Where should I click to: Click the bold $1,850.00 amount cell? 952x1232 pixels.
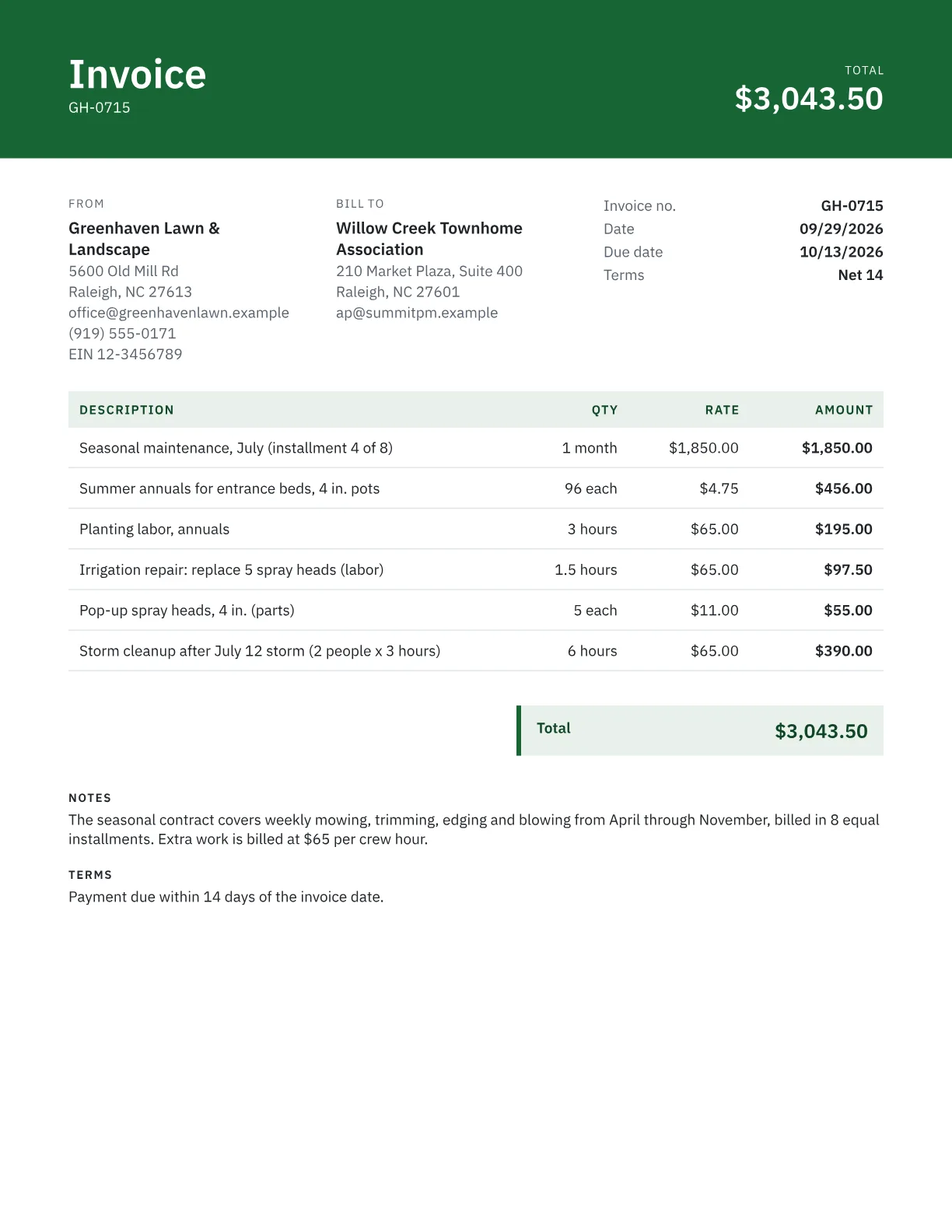[x=837, y=448]
